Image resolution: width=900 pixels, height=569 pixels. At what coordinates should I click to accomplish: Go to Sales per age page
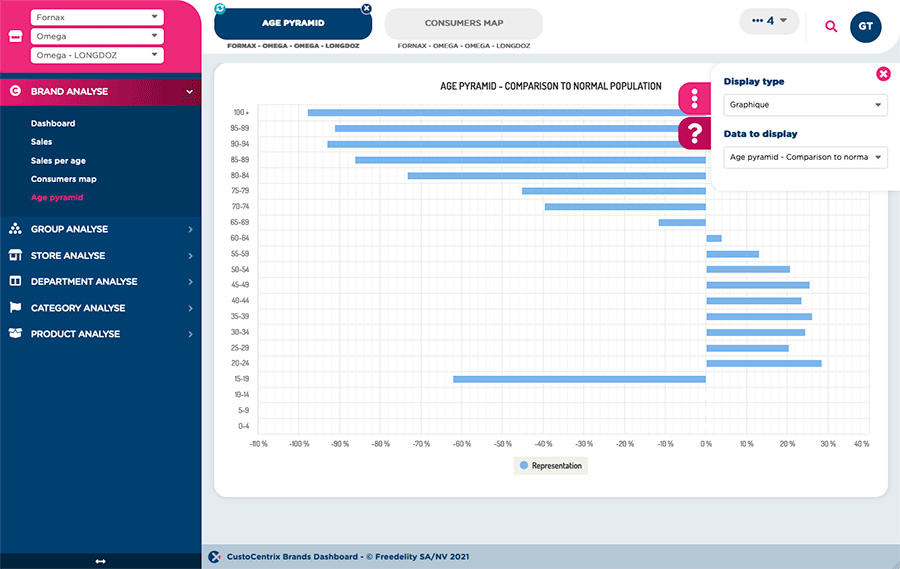(x=58, y=160)
